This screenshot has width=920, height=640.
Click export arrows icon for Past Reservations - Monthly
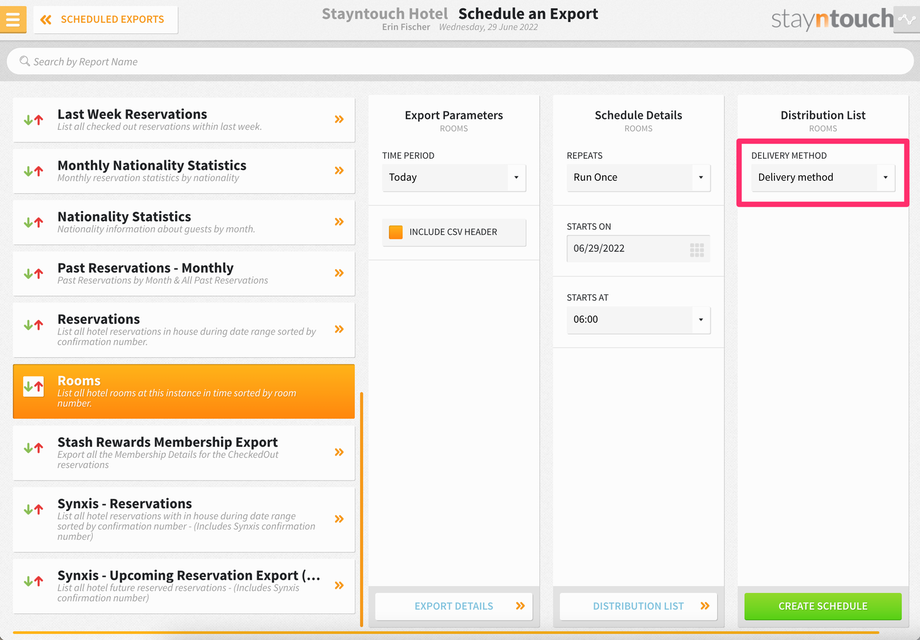coord(33,273)
